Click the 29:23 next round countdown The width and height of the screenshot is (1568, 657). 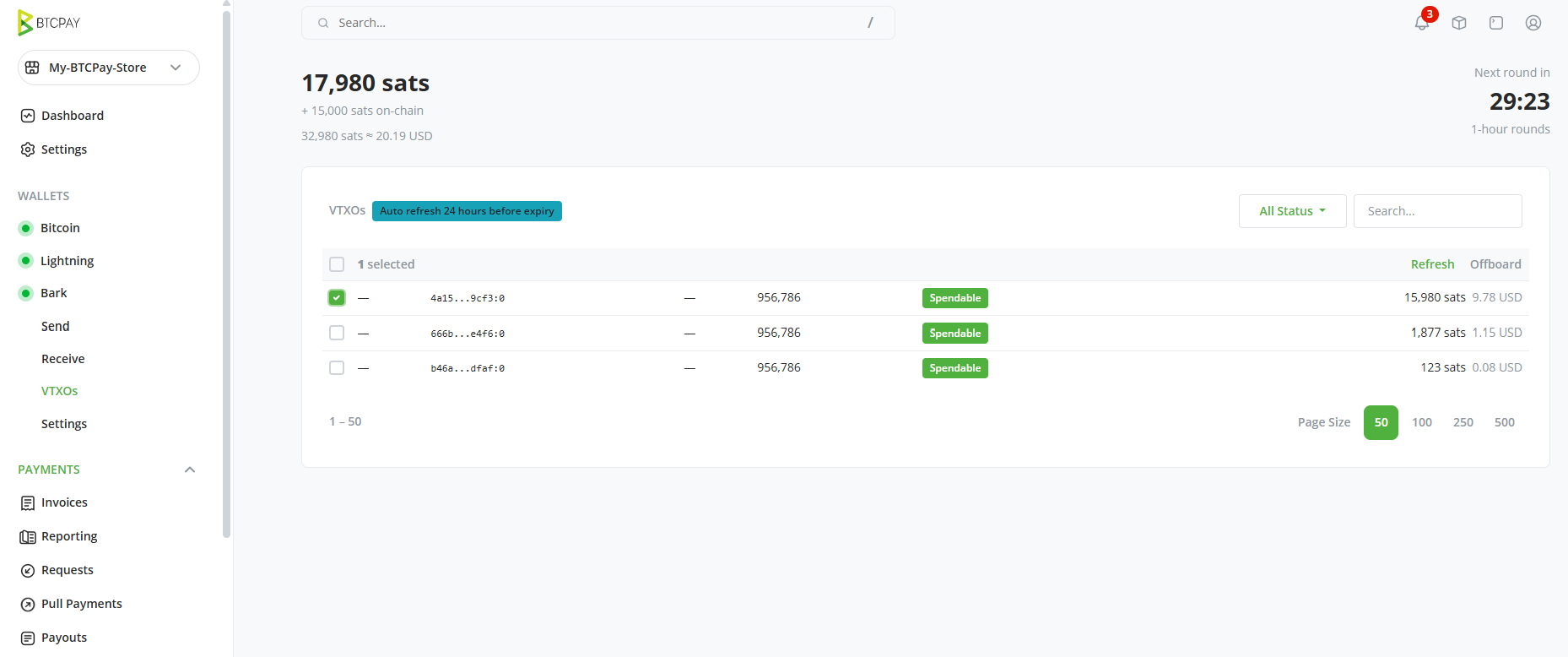(x=1519, y=101)
